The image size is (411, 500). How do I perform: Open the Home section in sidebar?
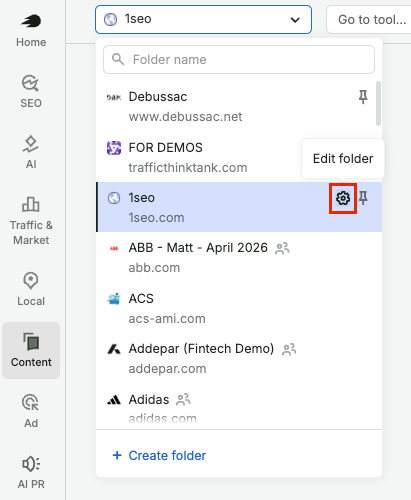point(31,31)
